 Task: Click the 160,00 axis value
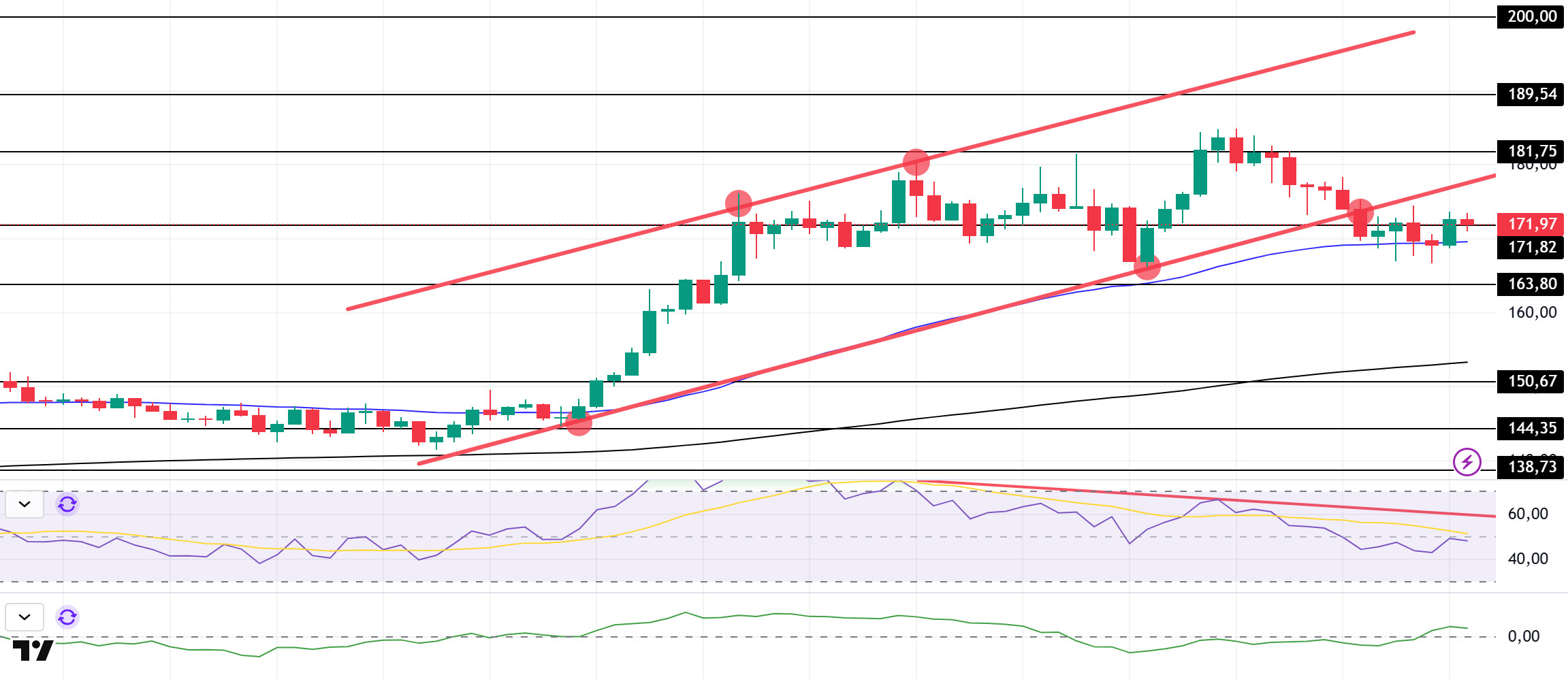pyautogui.click(x=1532, y=312)
